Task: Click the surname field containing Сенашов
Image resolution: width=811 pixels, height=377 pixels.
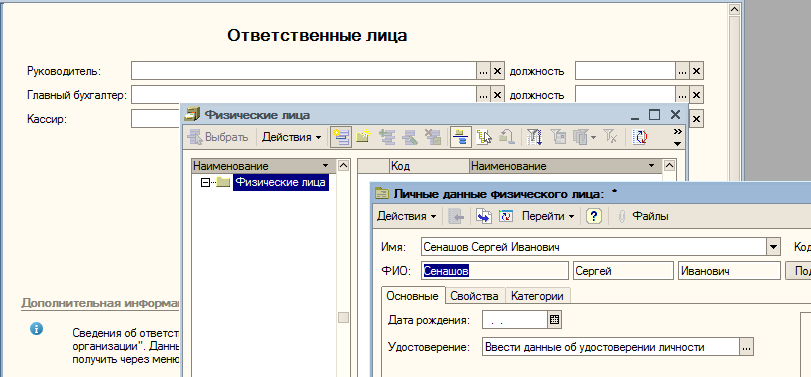Action: pos(494,270)
